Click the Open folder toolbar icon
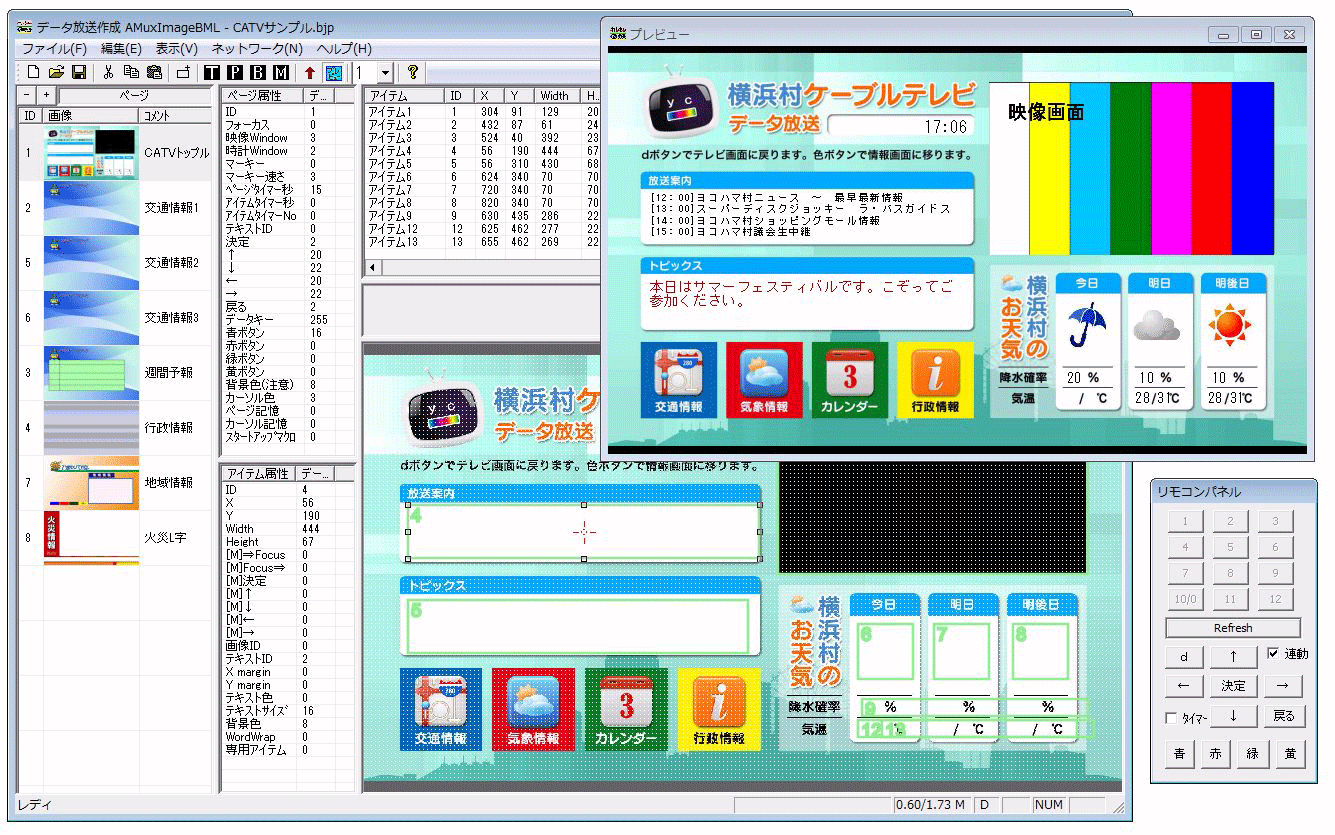1335x835 pixels. [x=56, y=72]
